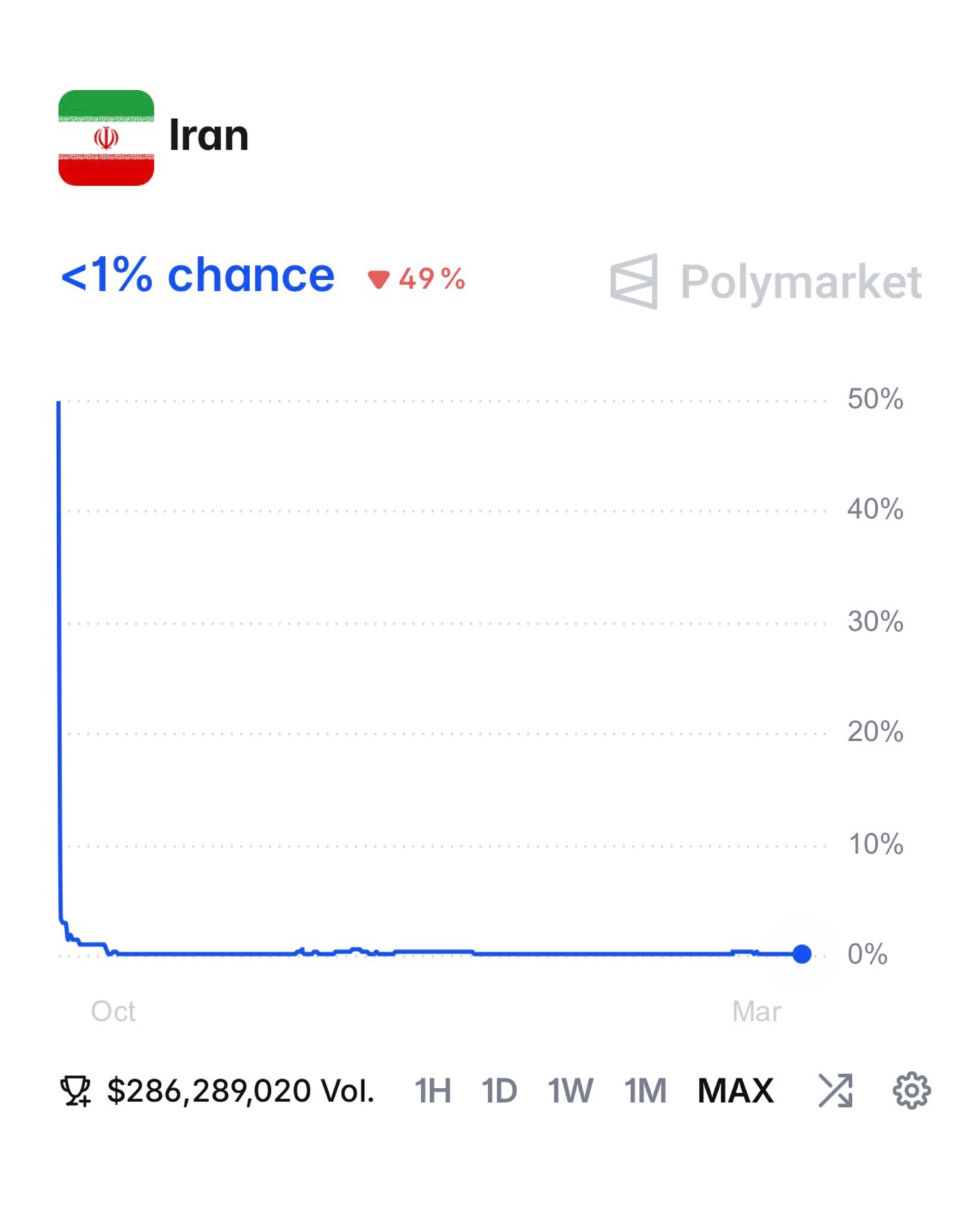Click the 50% y-axis label
Viewport: 980px width, 1224px height.
(875, 399)
